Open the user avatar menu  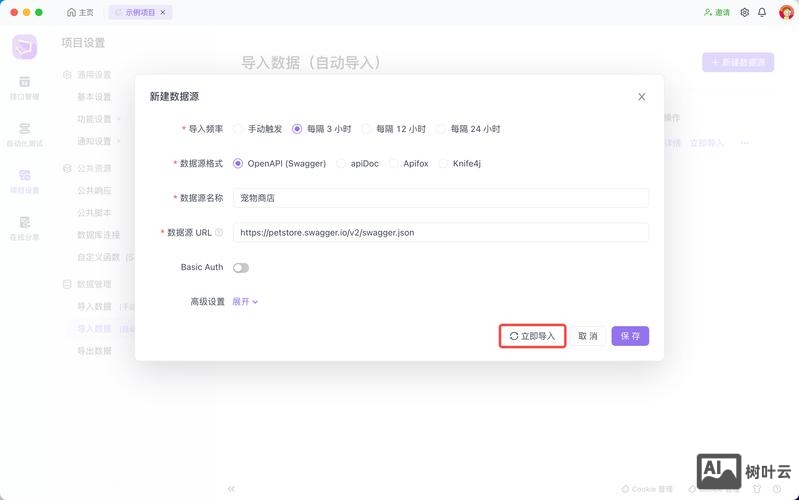[786, 12]
